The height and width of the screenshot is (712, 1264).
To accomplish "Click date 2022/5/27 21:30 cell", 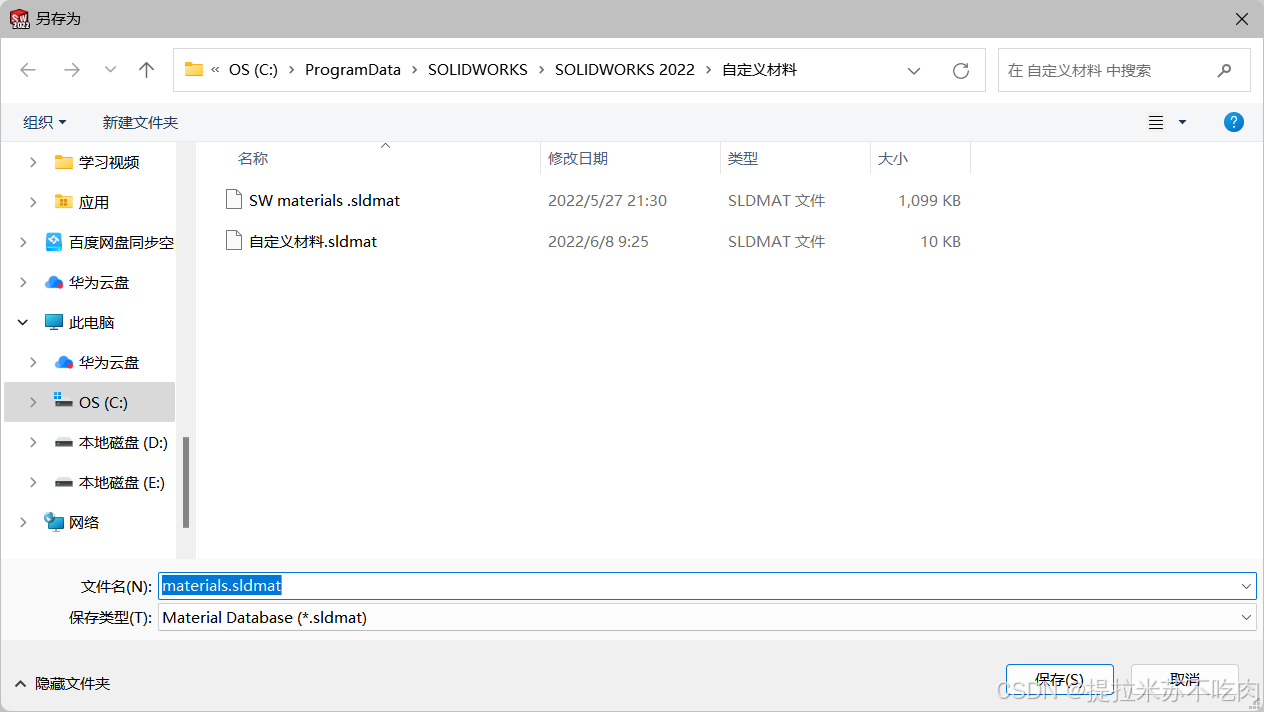I will 607,200.
